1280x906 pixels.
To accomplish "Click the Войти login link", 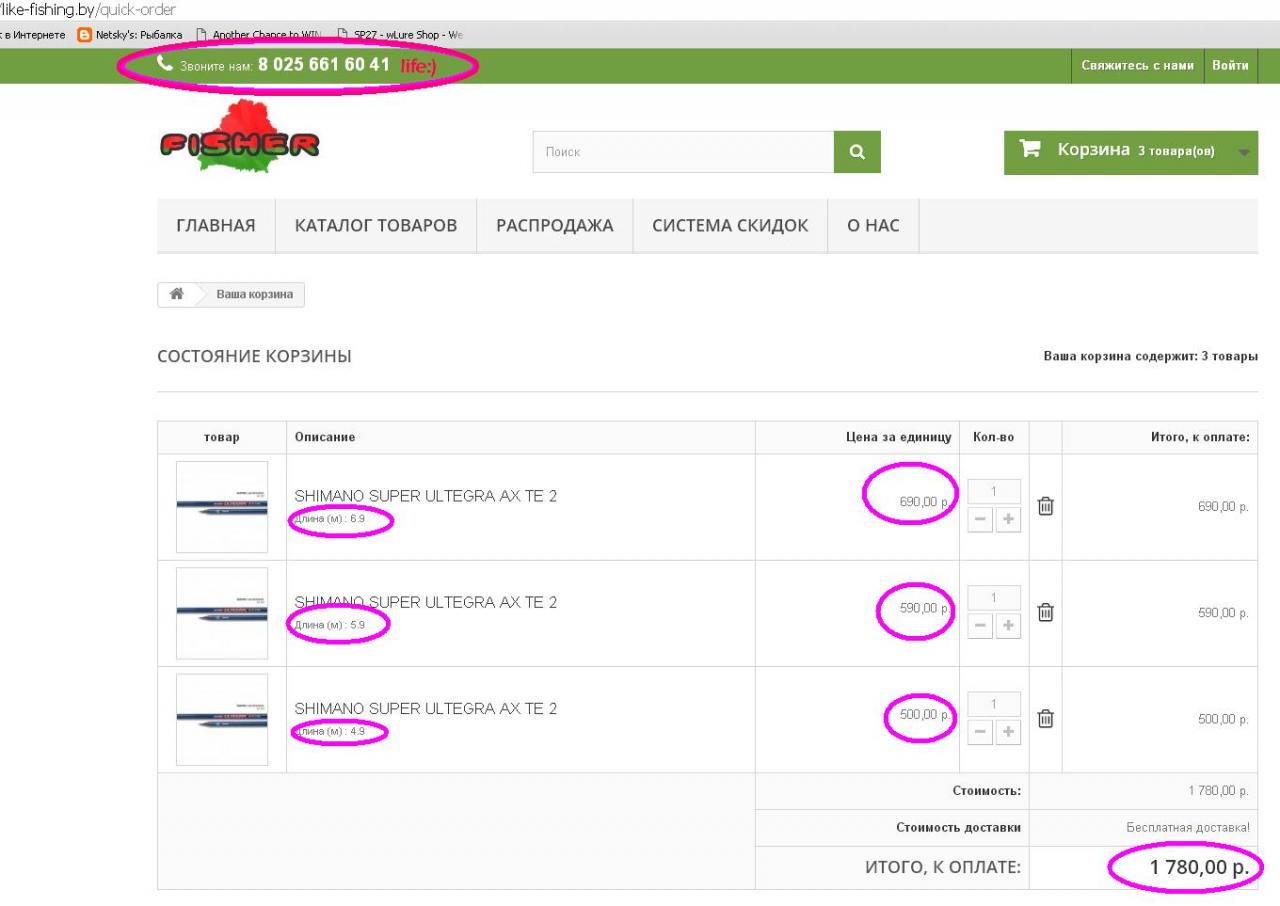I will [1229, 65].
